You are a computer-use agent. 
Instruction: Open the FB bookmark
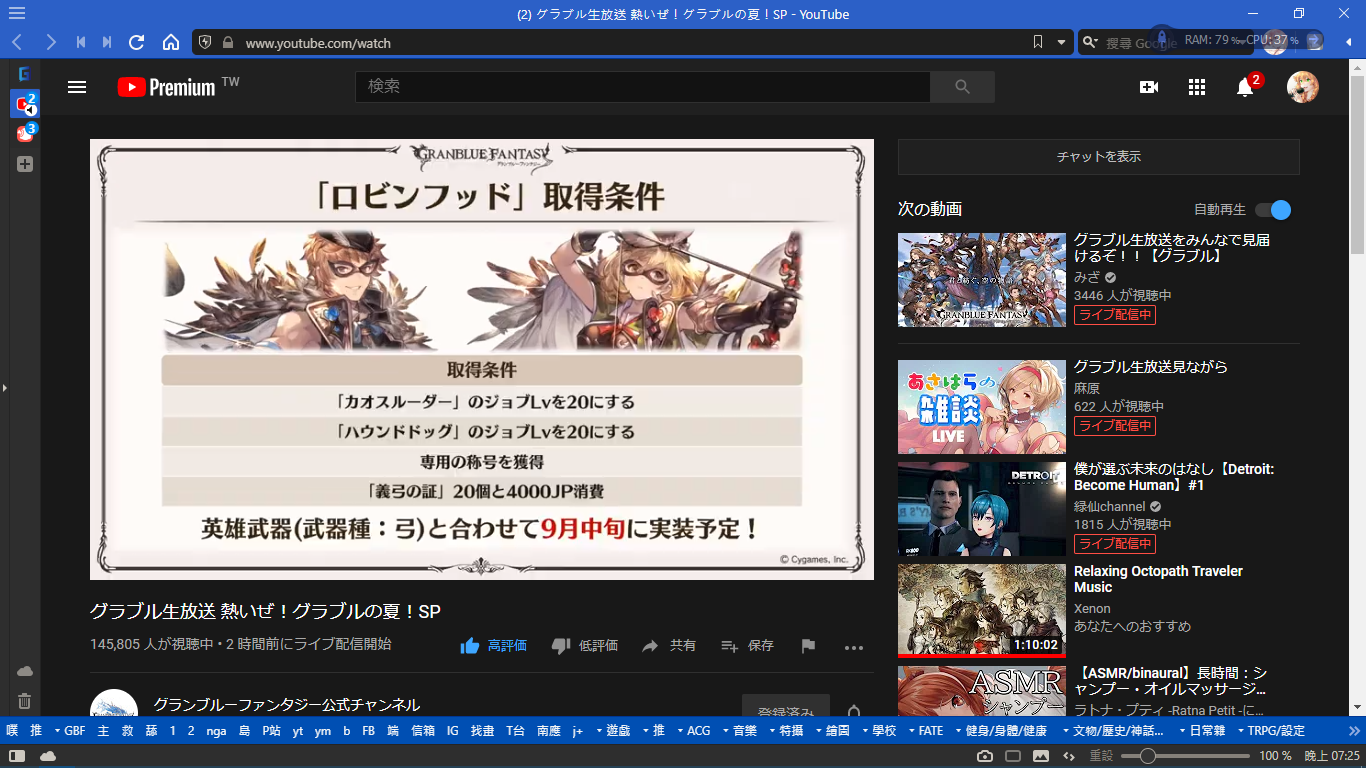tap(369, 731)
